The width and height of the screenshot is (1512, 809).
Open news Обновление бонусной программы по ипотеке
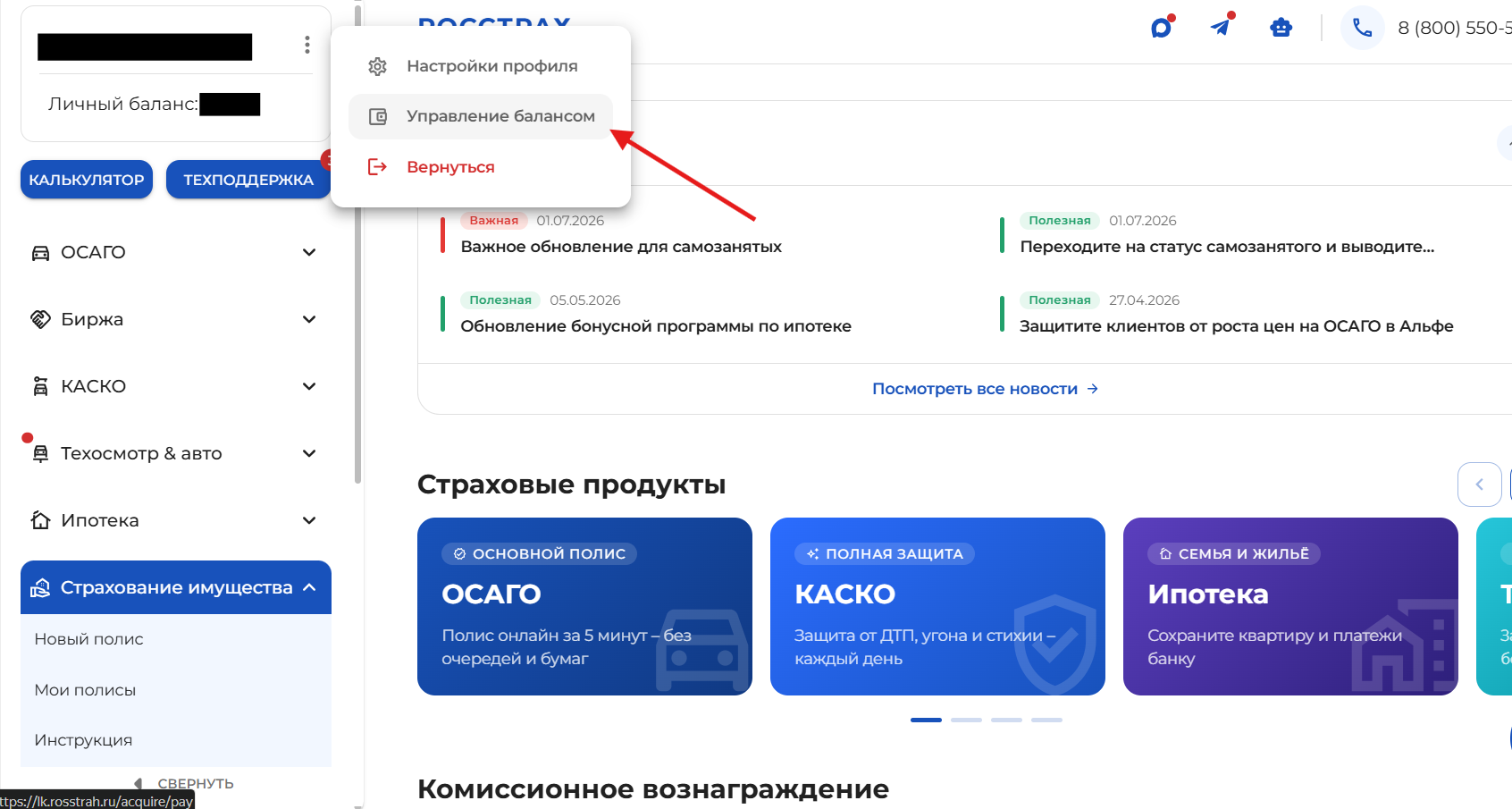point(656,326)
